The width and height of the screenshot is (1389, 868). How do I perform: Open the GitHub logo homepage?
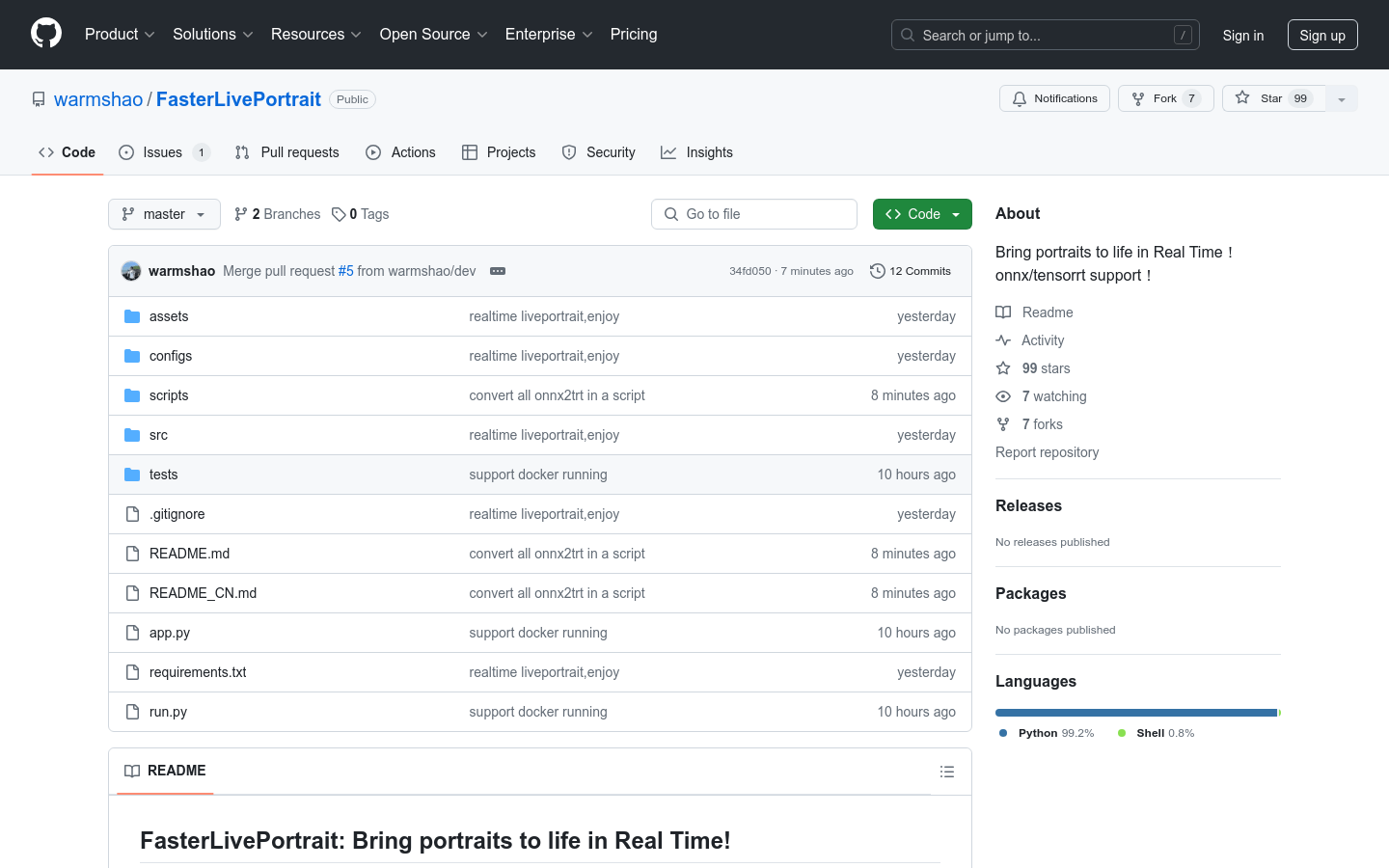click(46, 34)
